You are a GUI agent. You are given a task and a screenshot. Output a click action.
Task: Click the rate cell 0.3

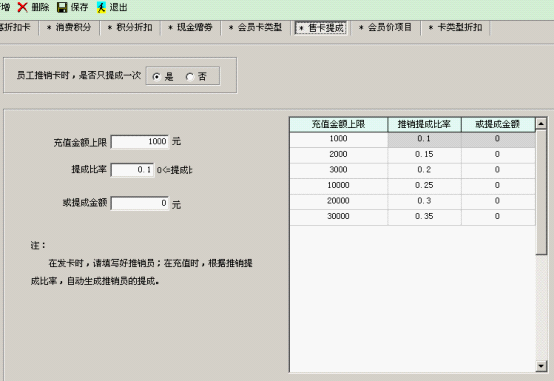pyautogui.click(x=424, y=201)
